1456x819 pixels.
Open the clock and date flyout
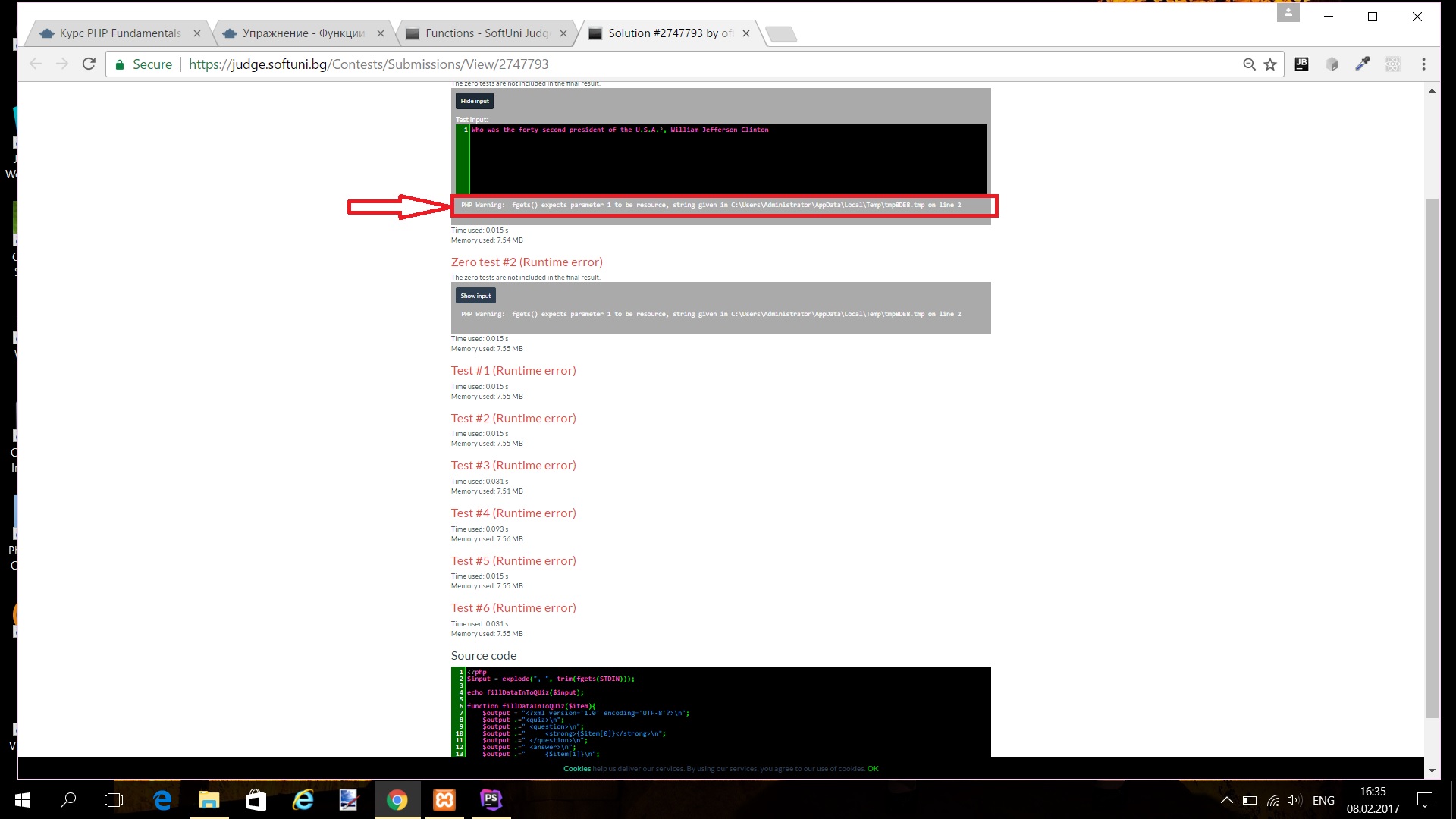coord(1373,800)
